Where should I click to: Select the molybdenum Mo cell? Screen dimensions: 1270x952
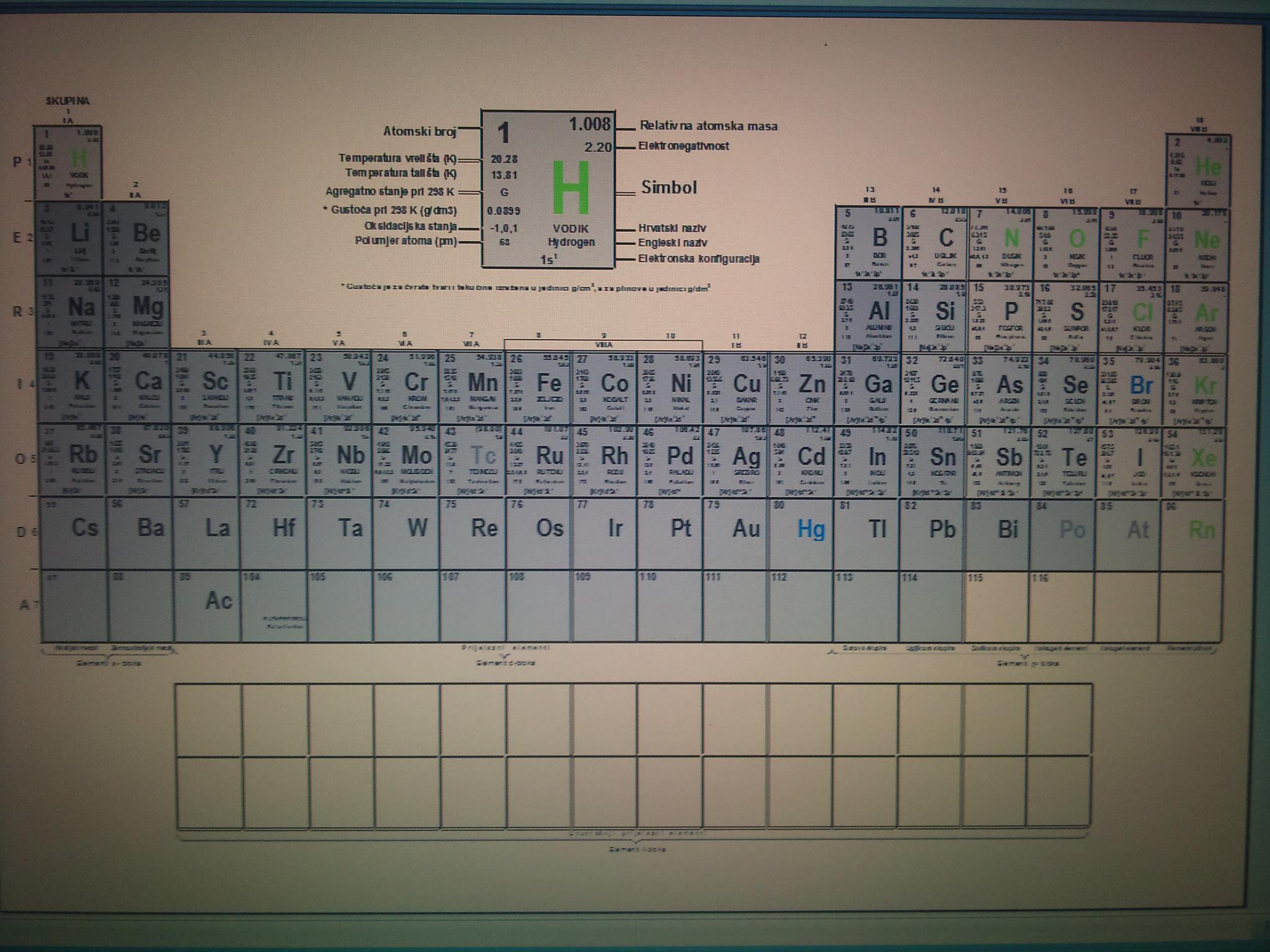[x=407, y=461]
